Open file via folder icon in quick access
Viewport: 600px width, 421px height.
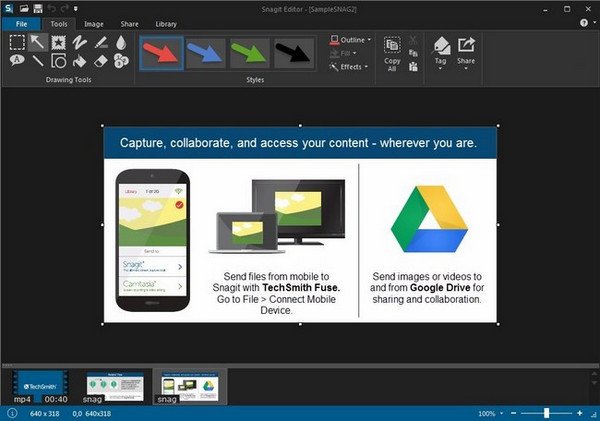point(24,8)
